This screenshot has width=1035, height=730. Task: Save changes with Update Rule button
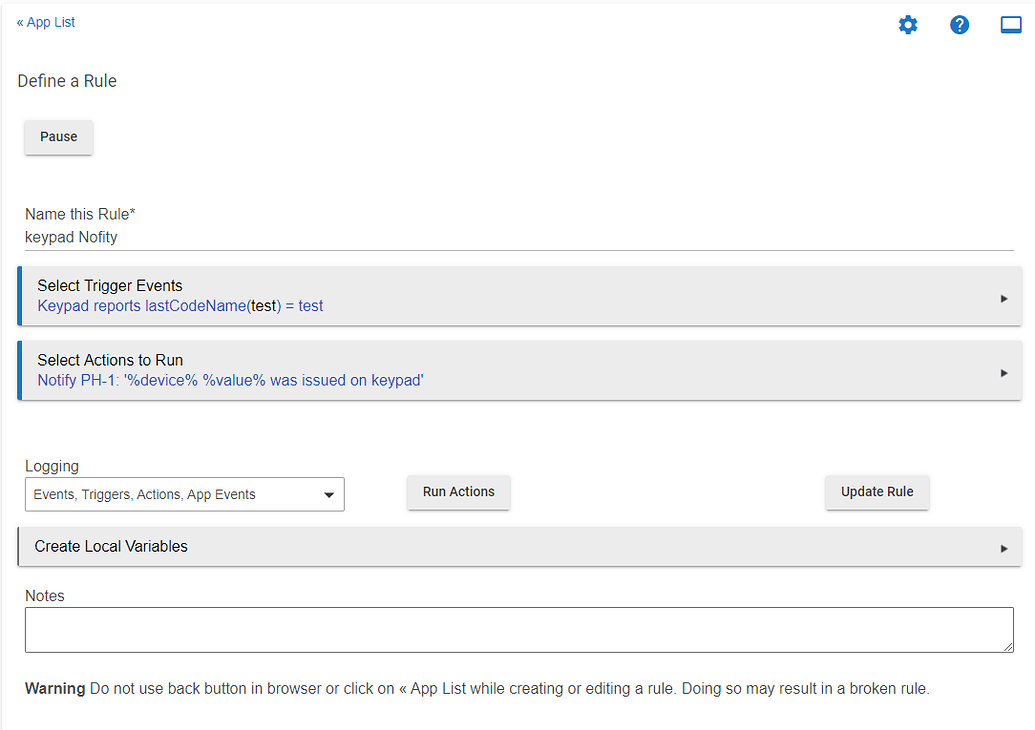[877, 492]
